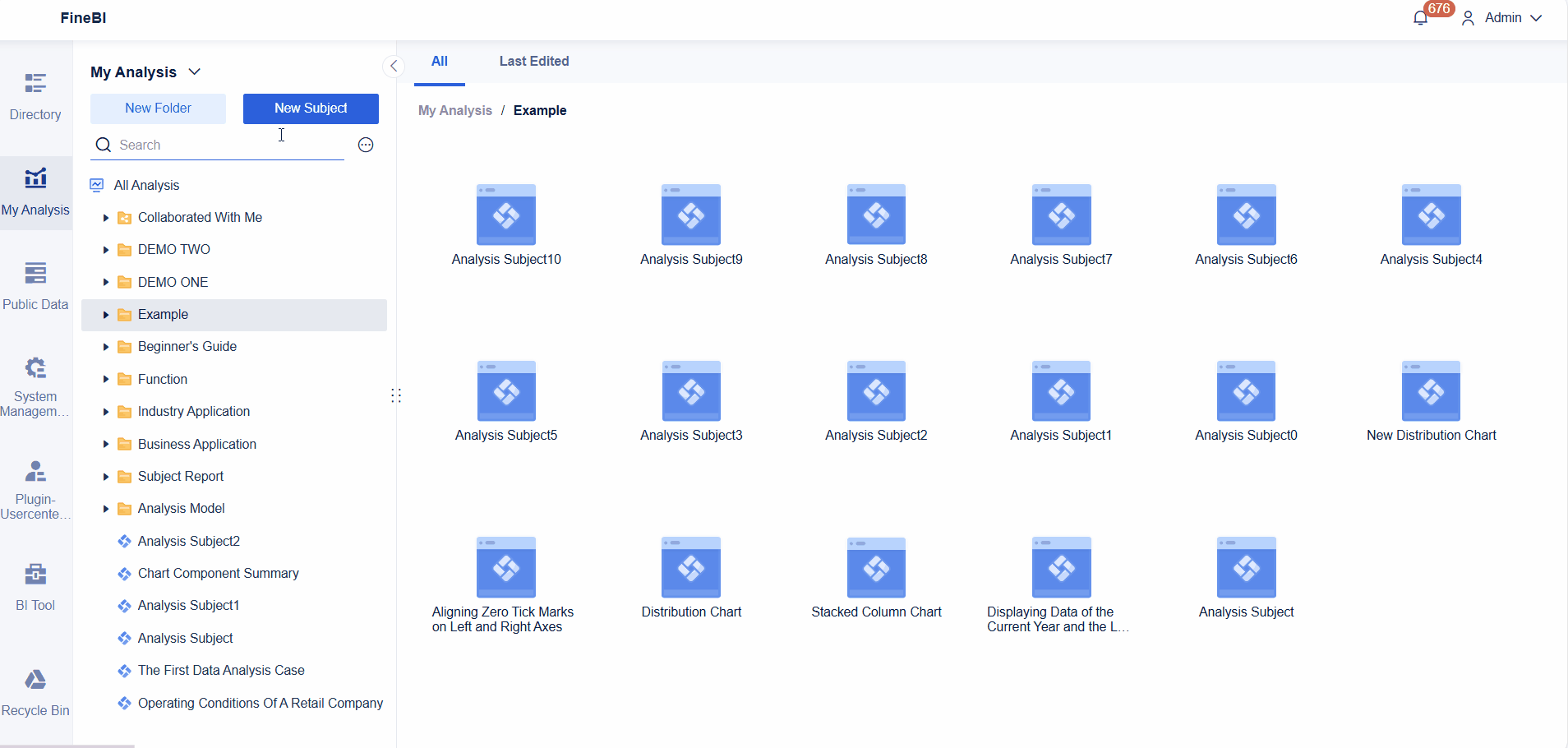Navigate to My Analysis via breadcrumb link

coord(454,110)
